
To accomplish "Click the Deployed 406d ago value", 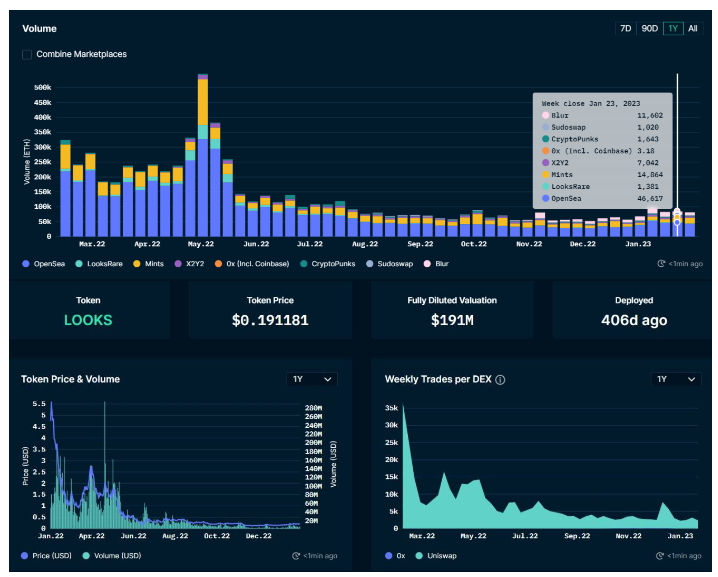I will (634, 320).
